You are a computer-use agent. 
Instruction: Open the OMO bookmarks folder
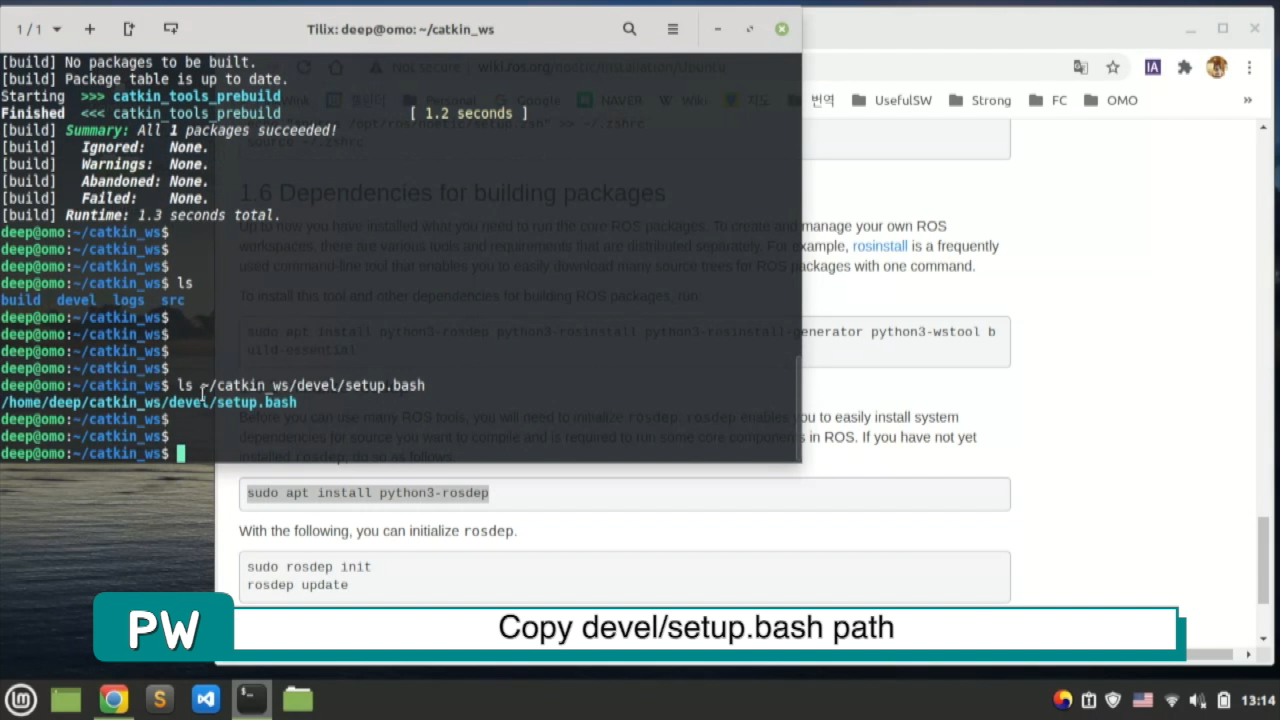[x=1111, y=100]
